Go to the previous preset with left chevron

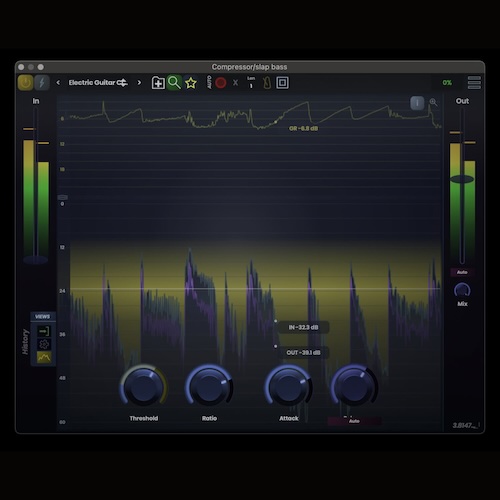[x=58, y=82]
